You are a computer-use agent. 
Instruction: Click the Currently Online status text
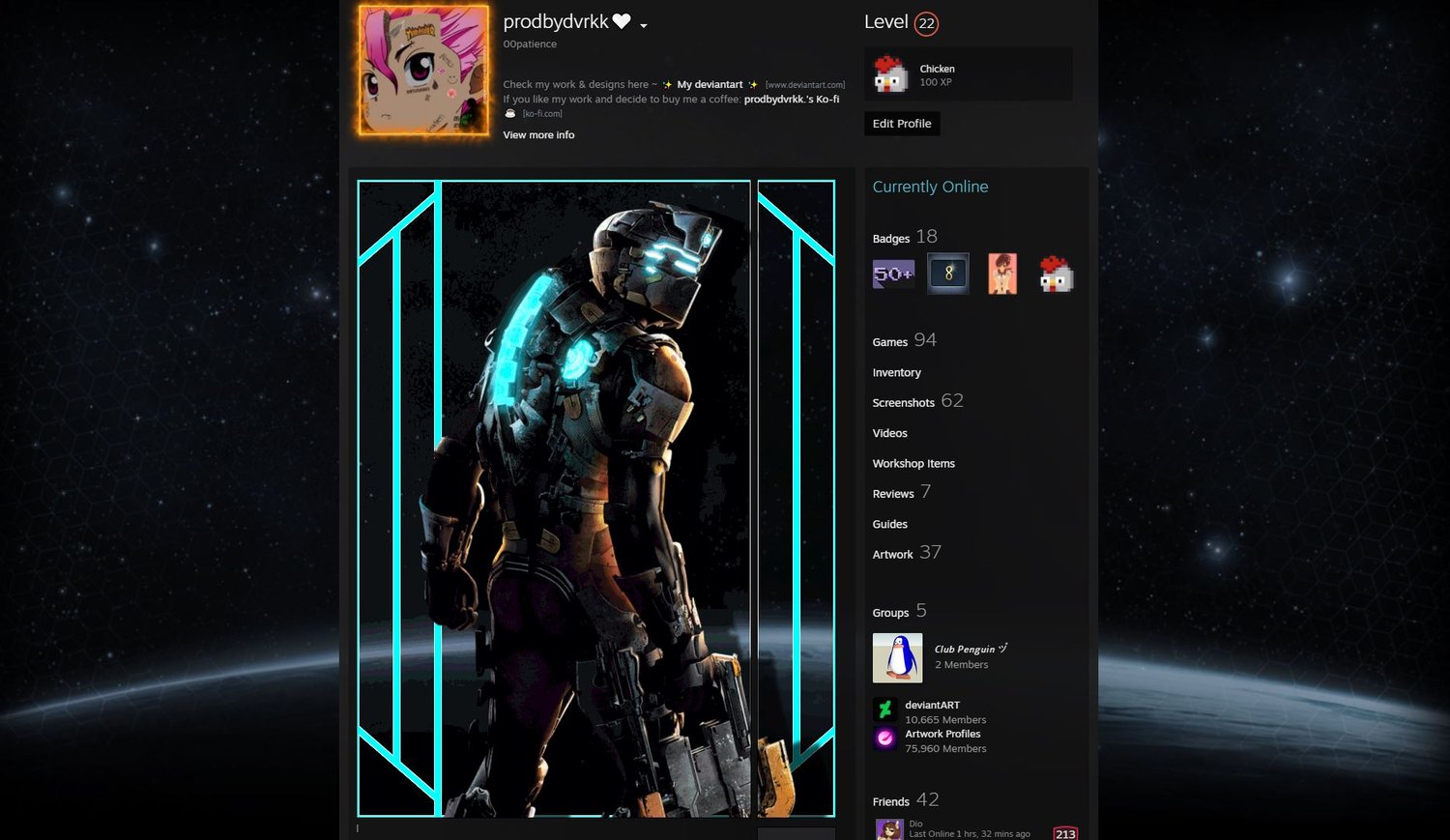point(930,187)
